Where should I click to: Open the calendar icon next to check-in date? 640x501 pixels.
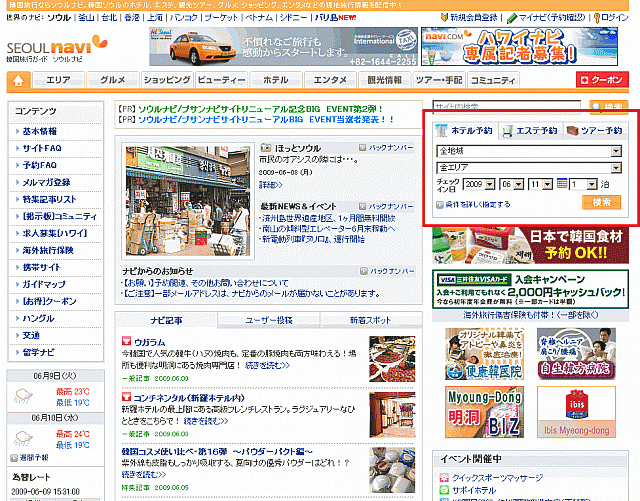(x=562, y=184)
